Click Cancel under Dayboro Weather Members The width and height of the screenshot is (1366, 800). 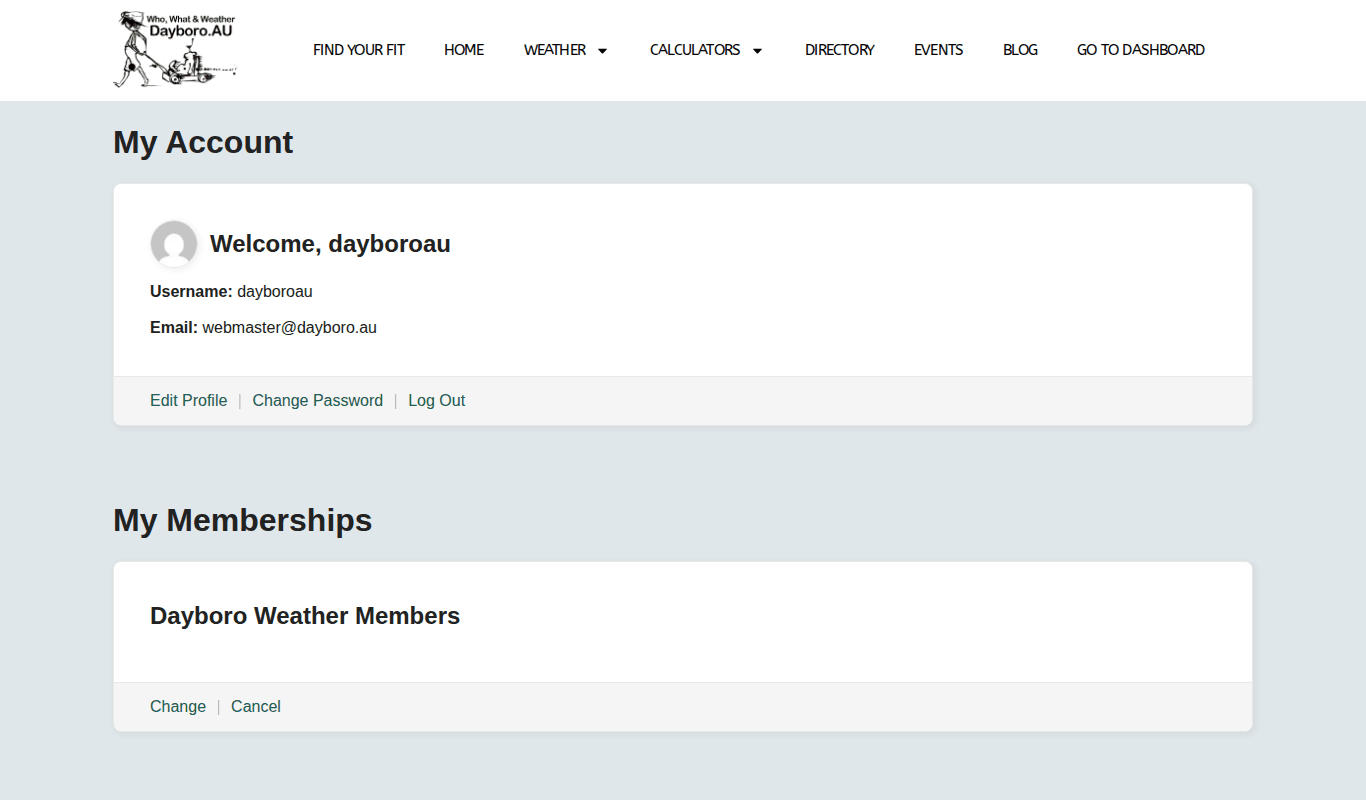[x=256, y=706]
